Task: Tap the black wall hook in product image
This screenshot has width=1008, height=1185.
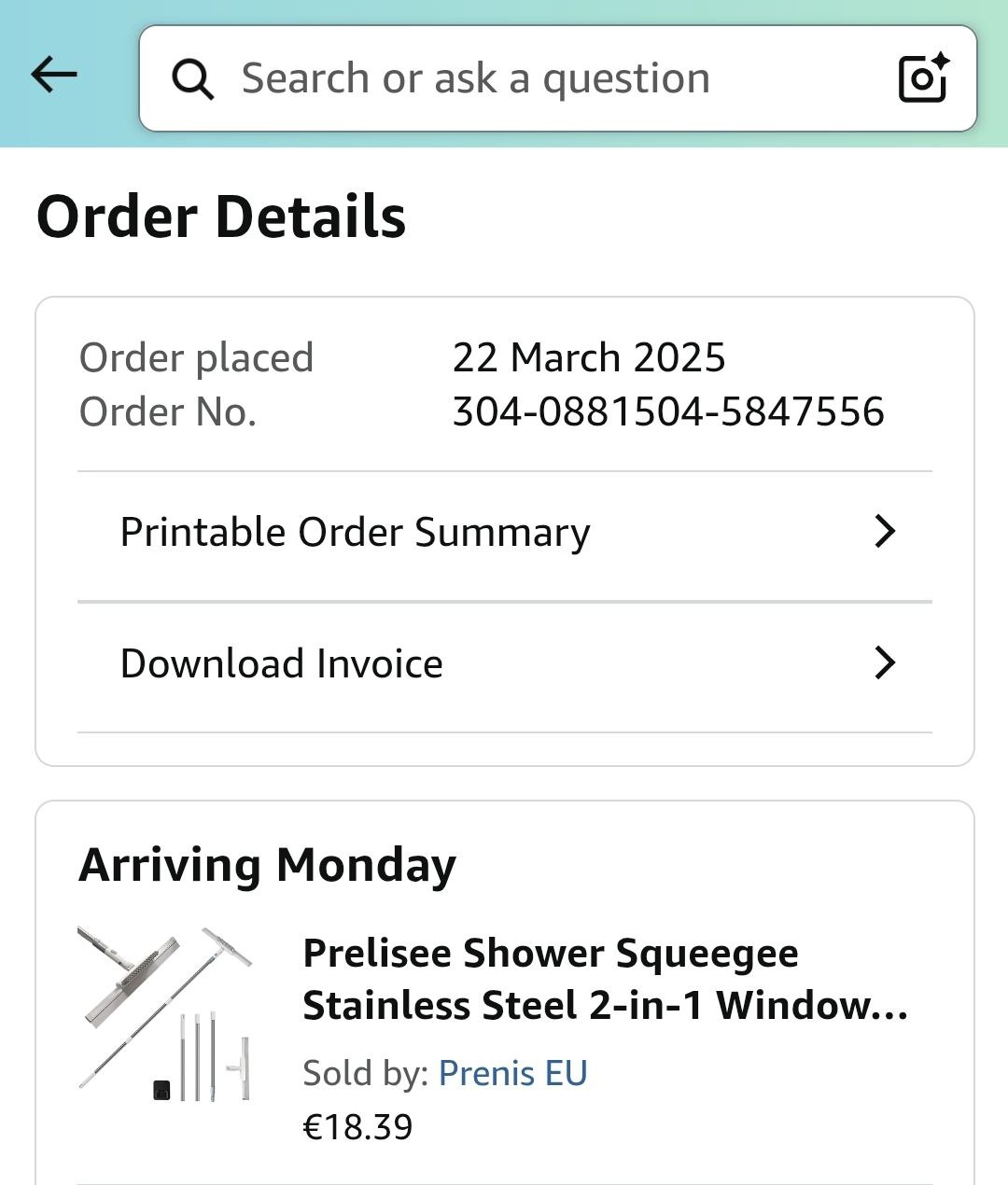Action: (x=162, y=1089)
